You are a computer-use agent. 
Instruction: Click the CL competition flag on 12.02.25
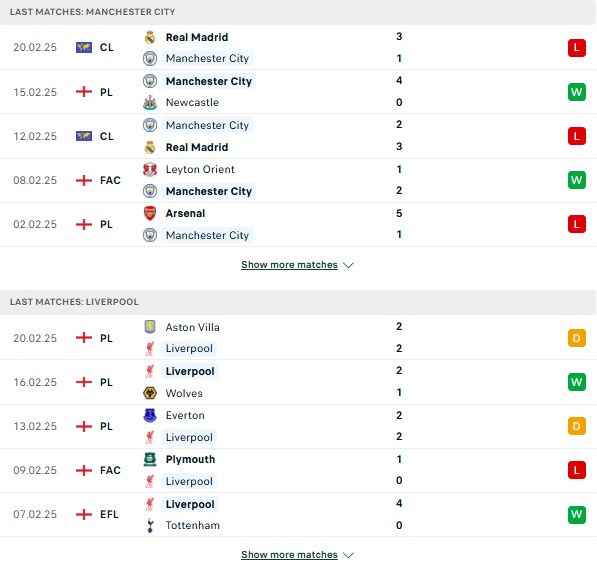[x=84, y=136]
